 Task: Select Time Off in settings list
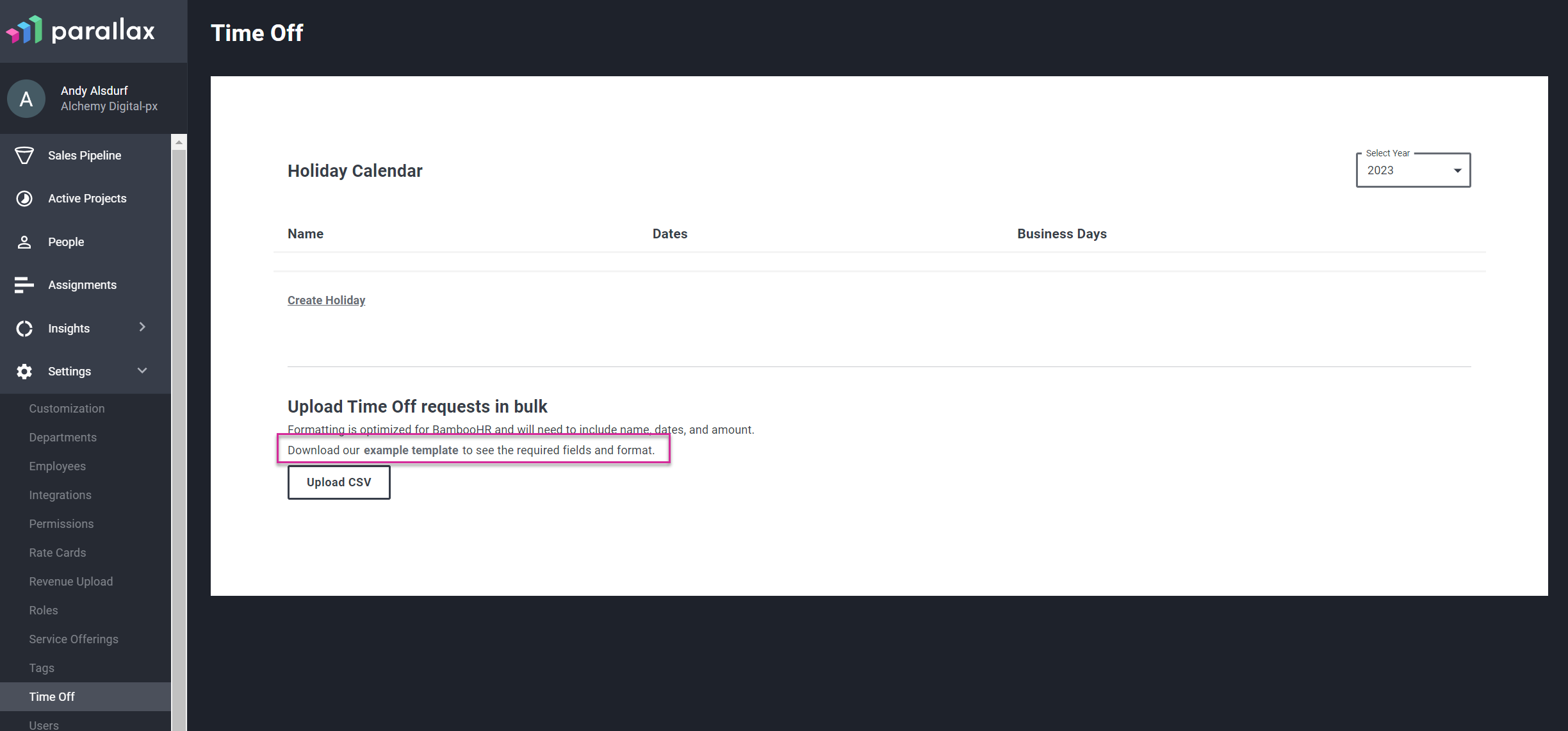coord(86,697)
